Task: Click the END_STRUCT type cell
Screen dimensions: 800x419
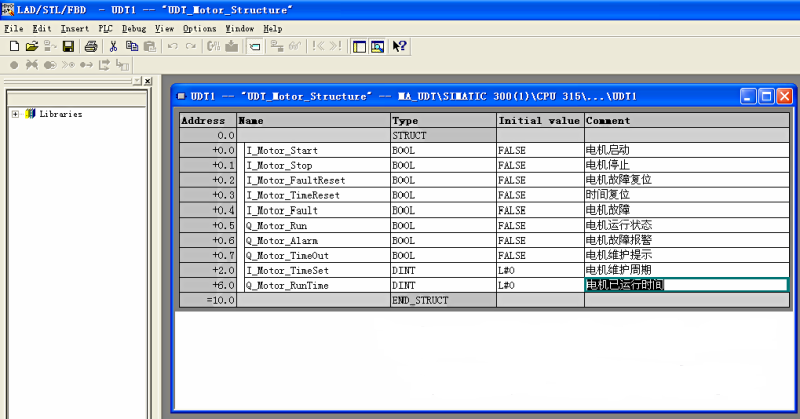Action: pyautogui.click(x=443, y=300)
